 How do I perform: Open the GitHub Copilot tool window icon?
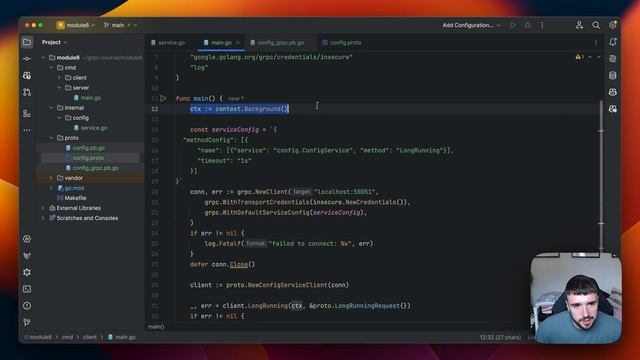coord(613,92)
